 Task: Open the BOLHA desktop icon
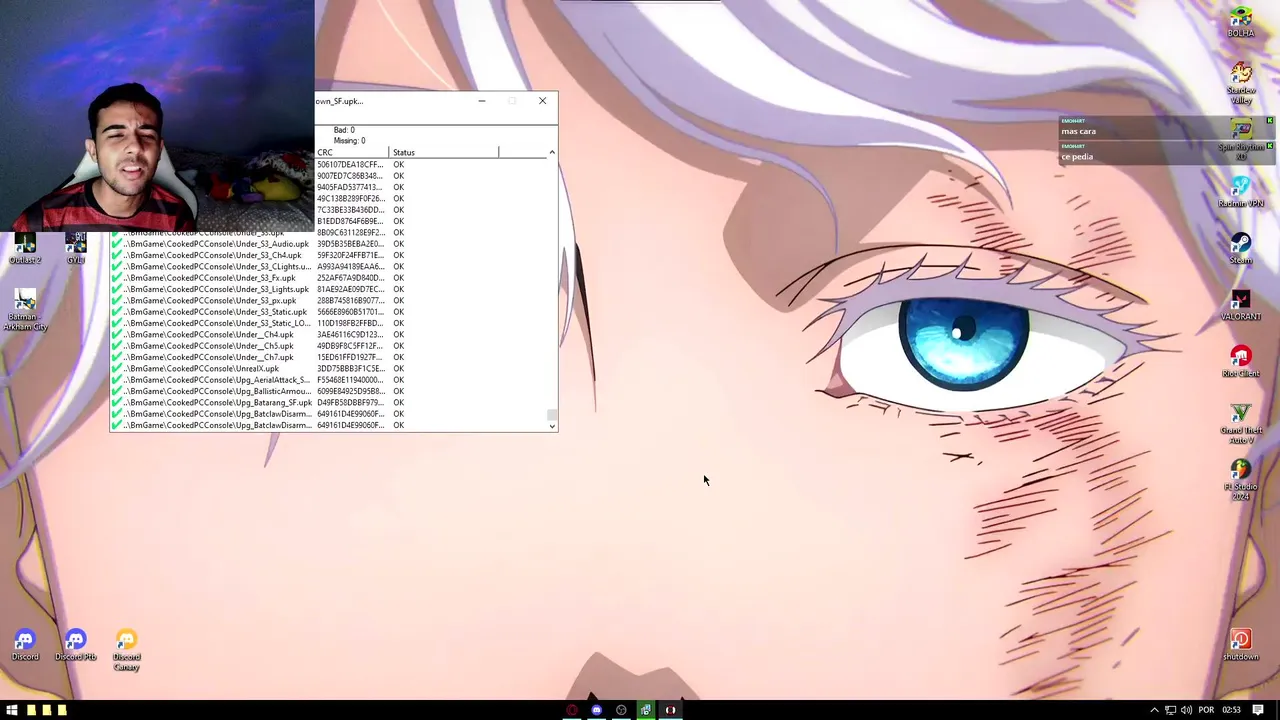(1241, 22)
